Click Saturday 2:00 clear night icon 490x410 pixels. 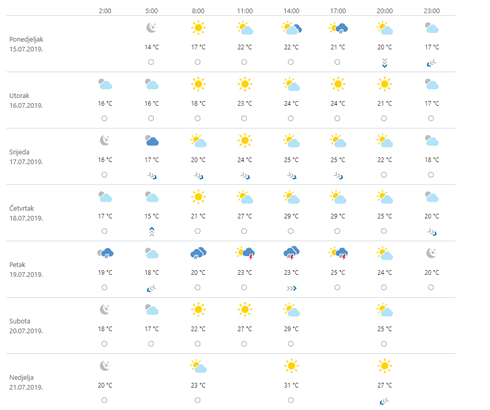pos(105,310)
